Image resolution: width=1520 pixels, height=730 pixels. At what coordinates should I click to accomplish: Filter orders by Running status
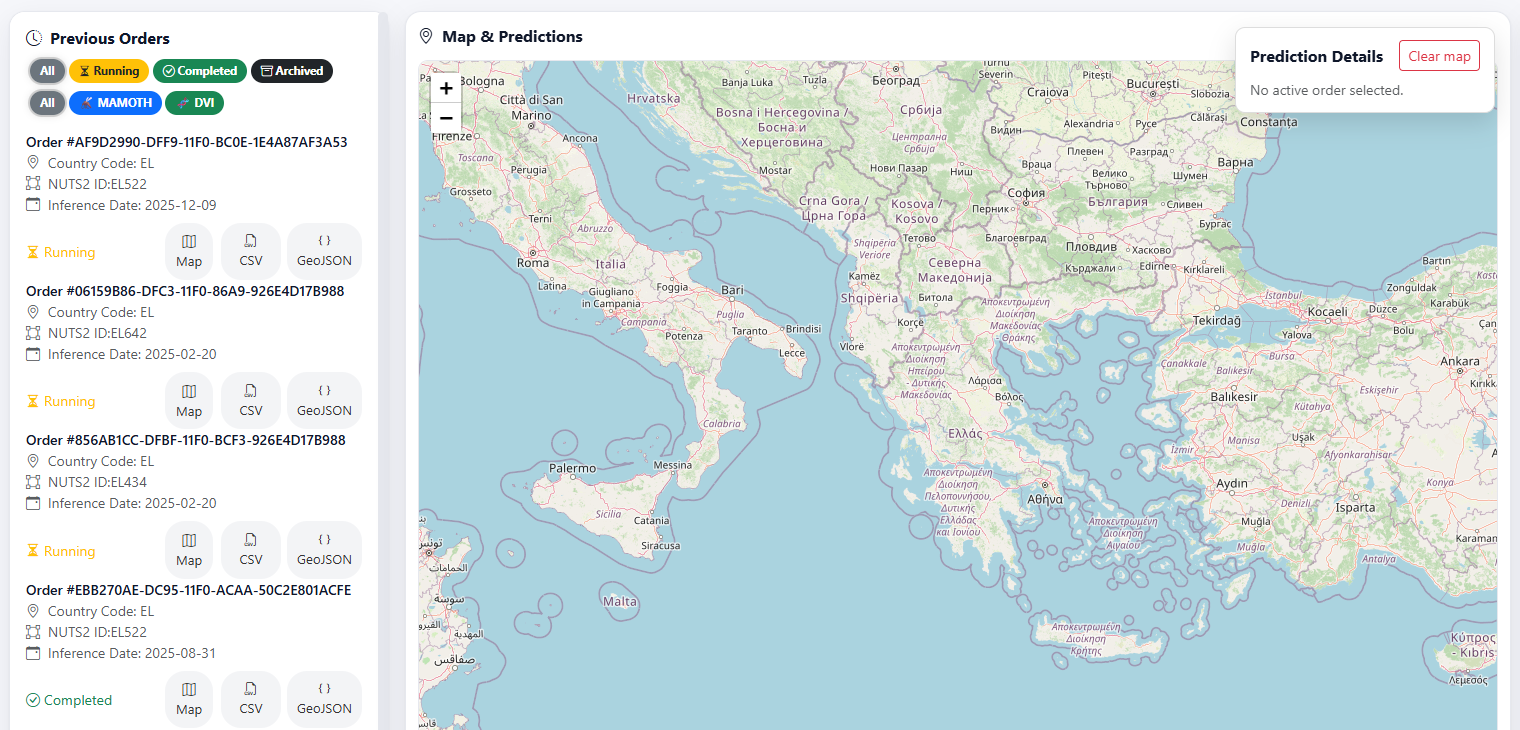coord(109,71)
